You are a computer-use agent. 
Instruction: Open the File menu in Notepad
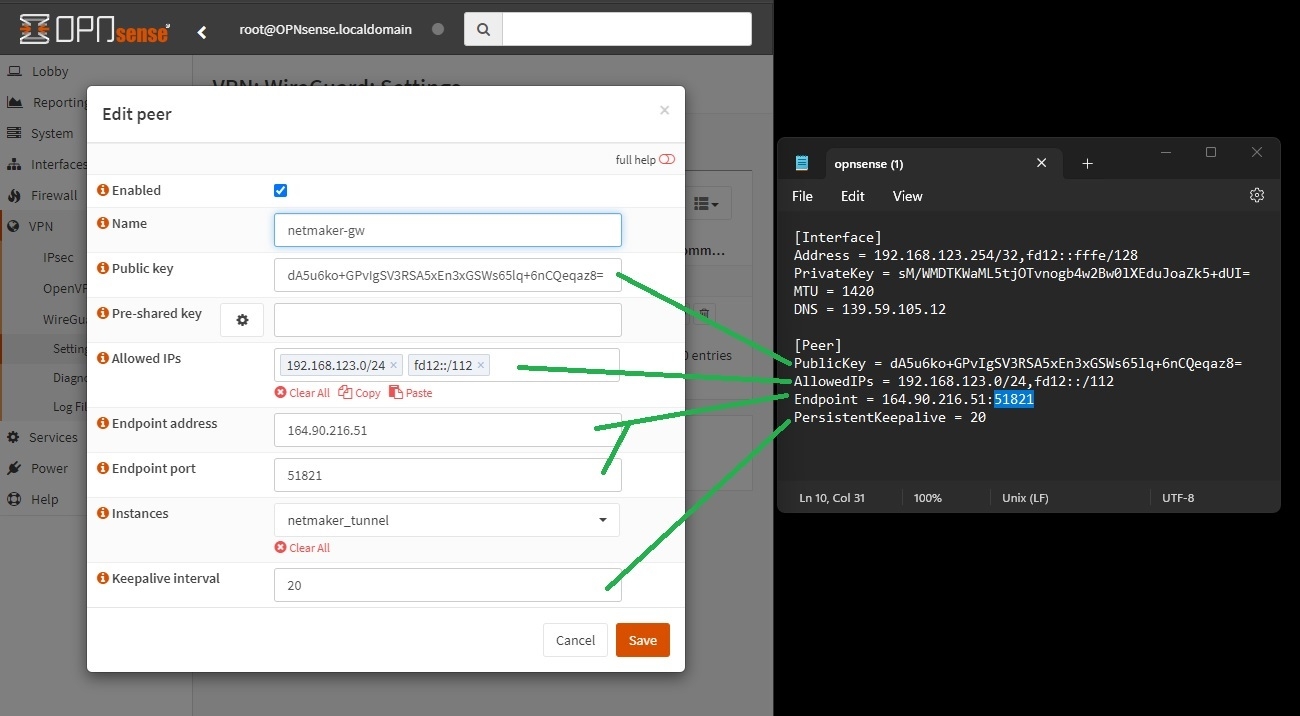pyautogui.click(x=802, y=196)
